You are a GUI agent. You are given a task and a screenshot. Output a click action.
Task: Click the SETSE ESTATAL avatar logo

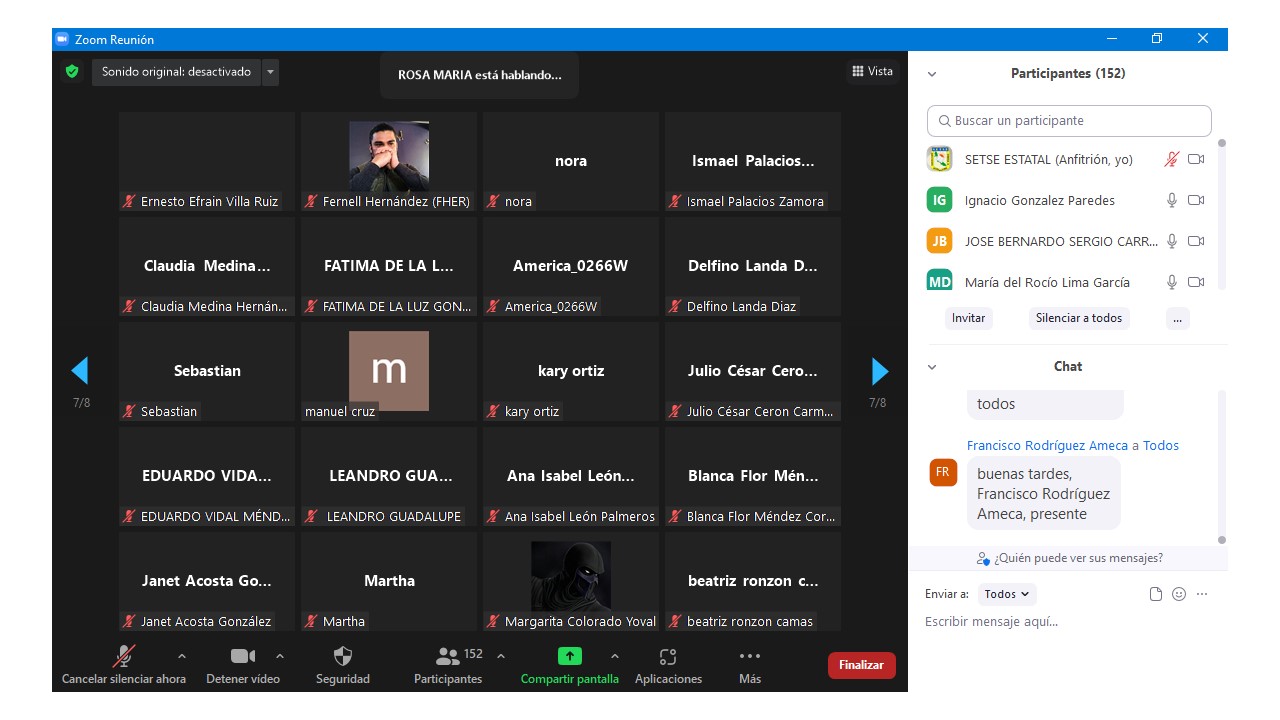[x=939, y=159]
